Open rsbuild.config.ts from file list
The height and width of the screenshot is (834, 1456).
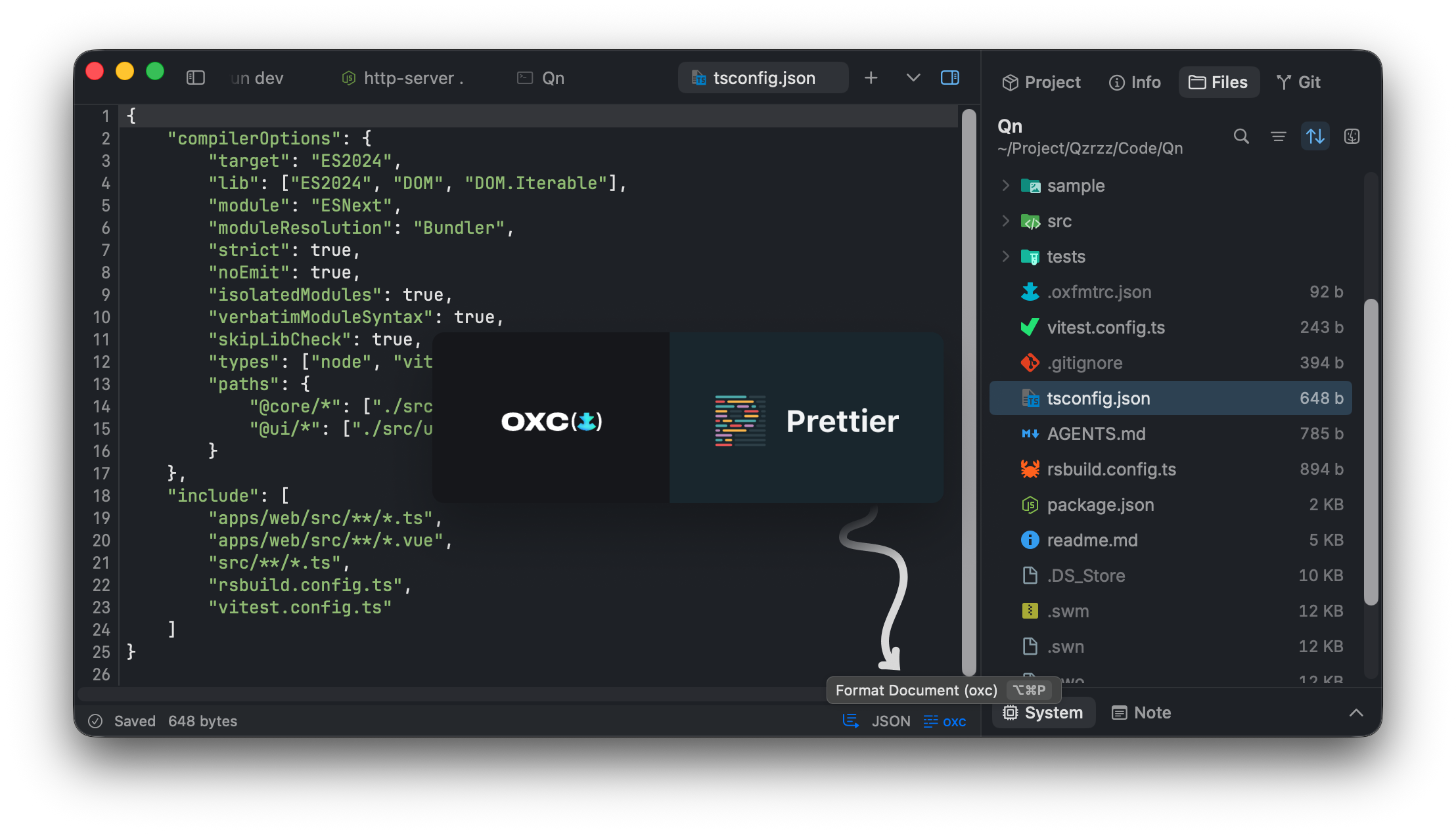[1171, 469]
